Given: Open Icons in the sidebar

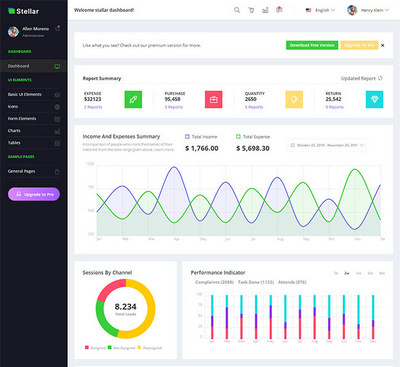Looking at the screenshot, I should pos(33,107).
